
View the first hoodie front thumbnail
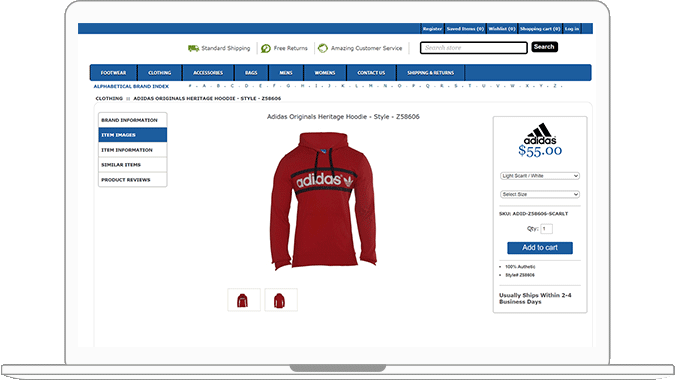pyautogui.click(x=244, y=300)
